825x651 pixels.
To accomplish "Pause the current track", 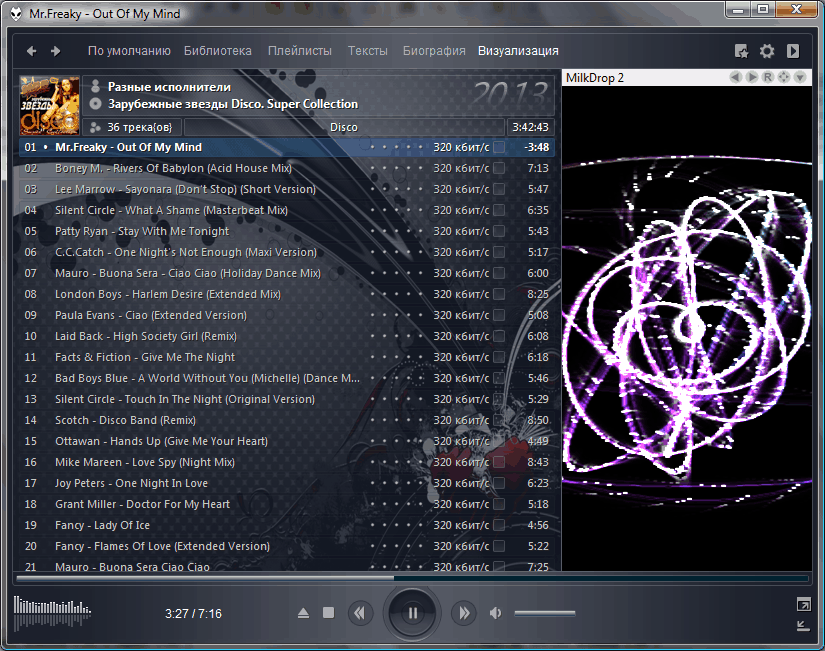I will (x=412, y=613).
